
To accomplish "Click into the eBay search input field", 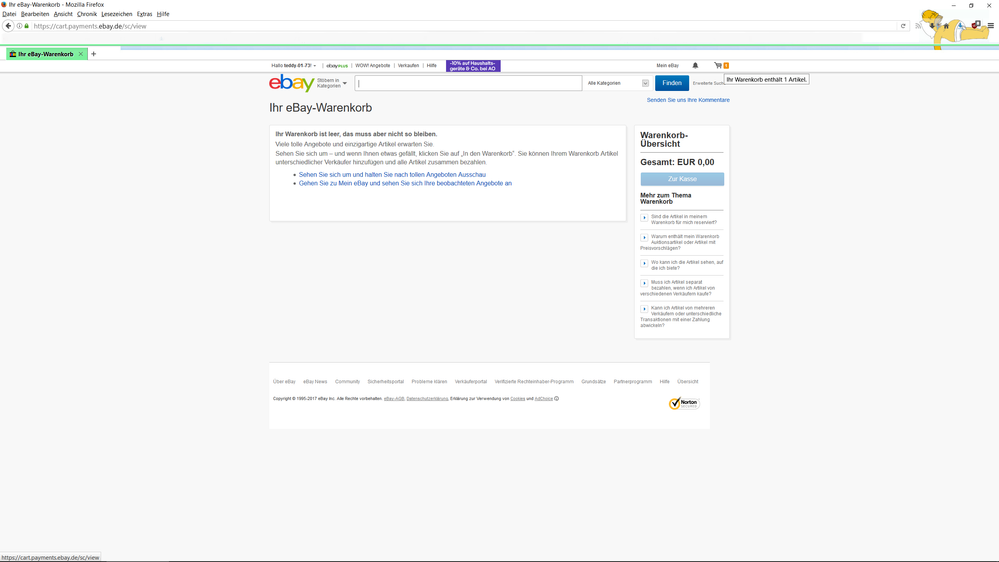I will tap(468, 83).
